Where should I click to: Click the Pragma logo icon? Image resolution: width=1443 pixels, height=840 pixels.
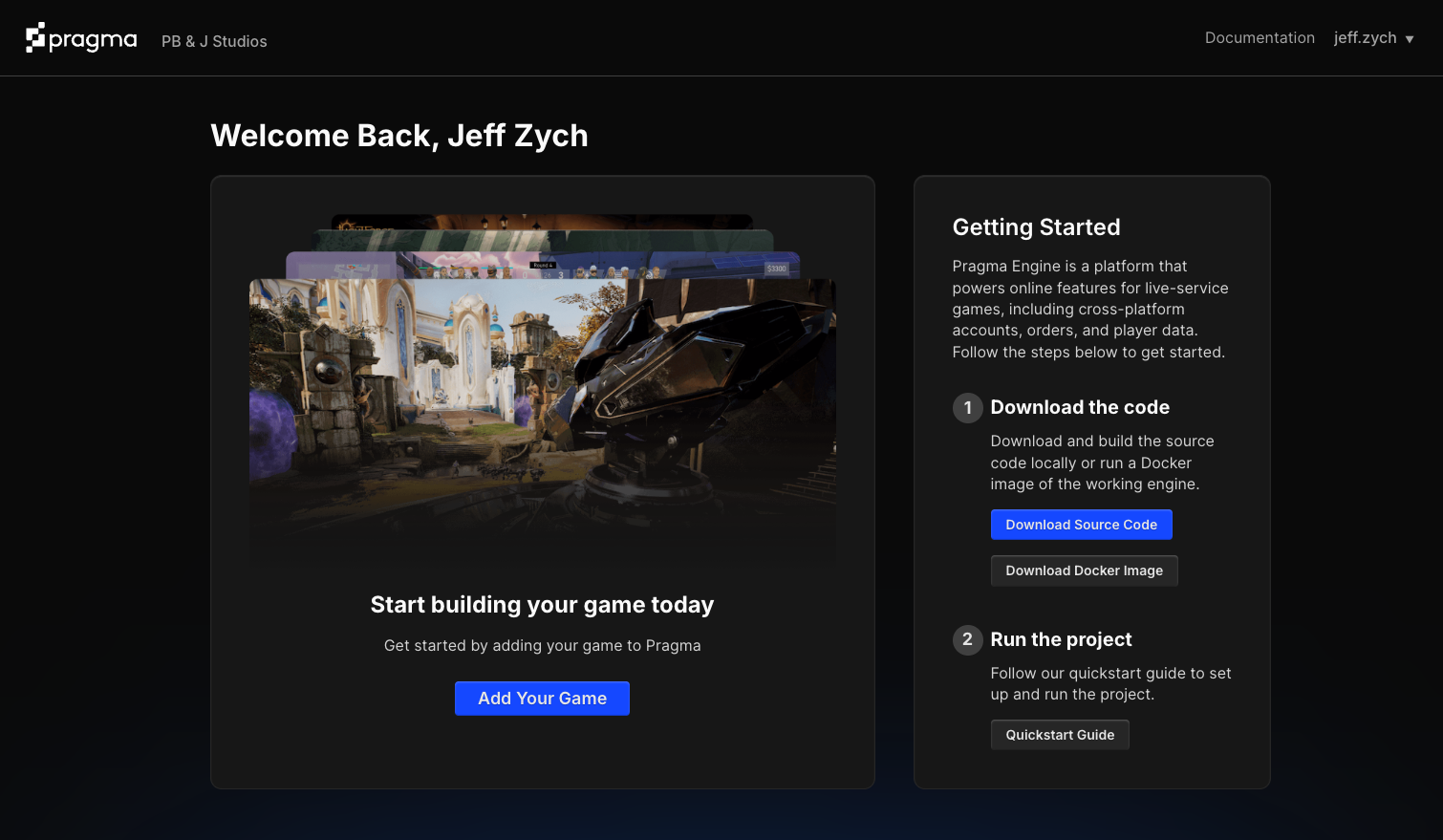(x=35, y=37)
